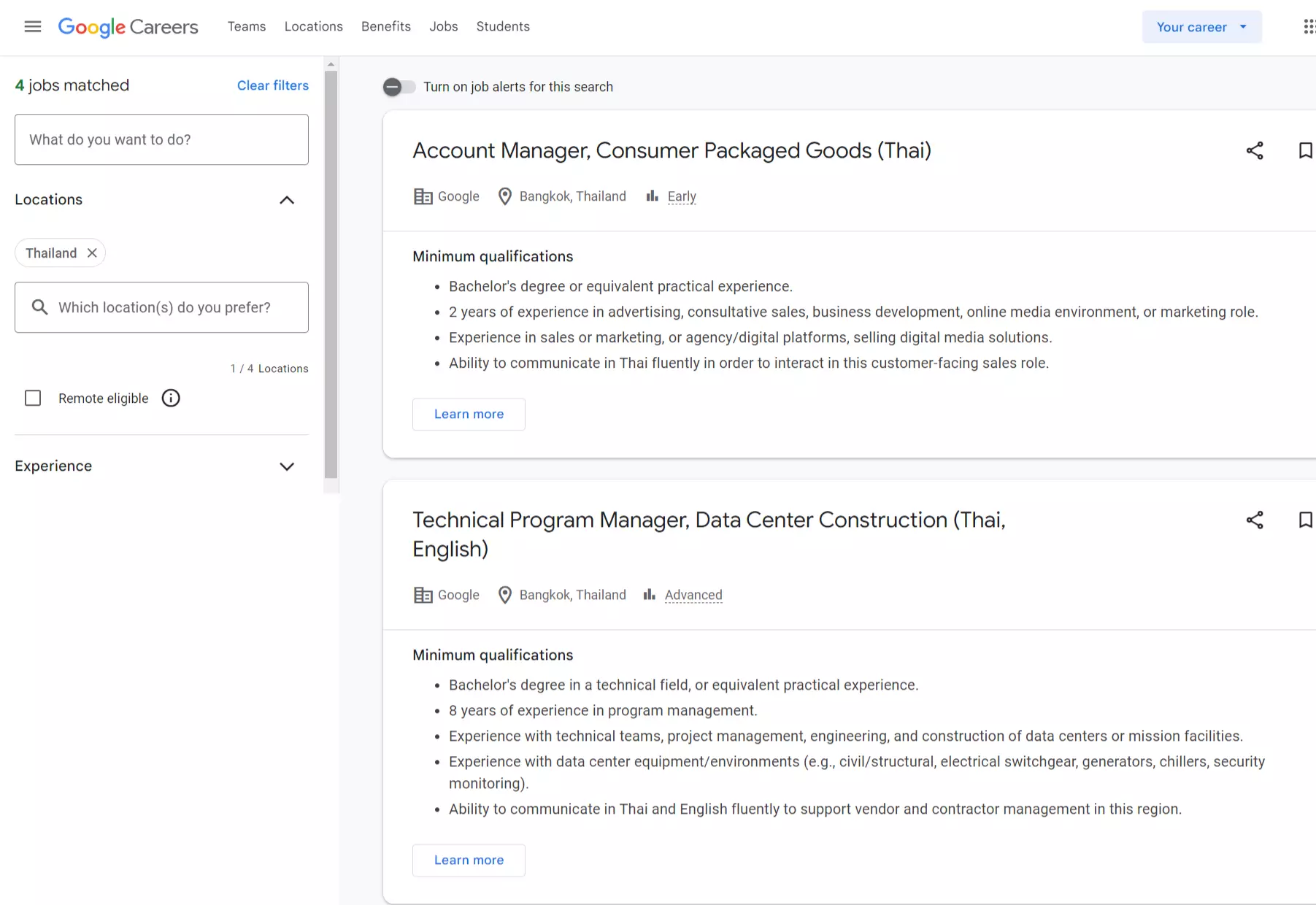Viewport: 1316px width, 905px height.
Task: Click the location search magnifier icon
Action: [40, 307]
